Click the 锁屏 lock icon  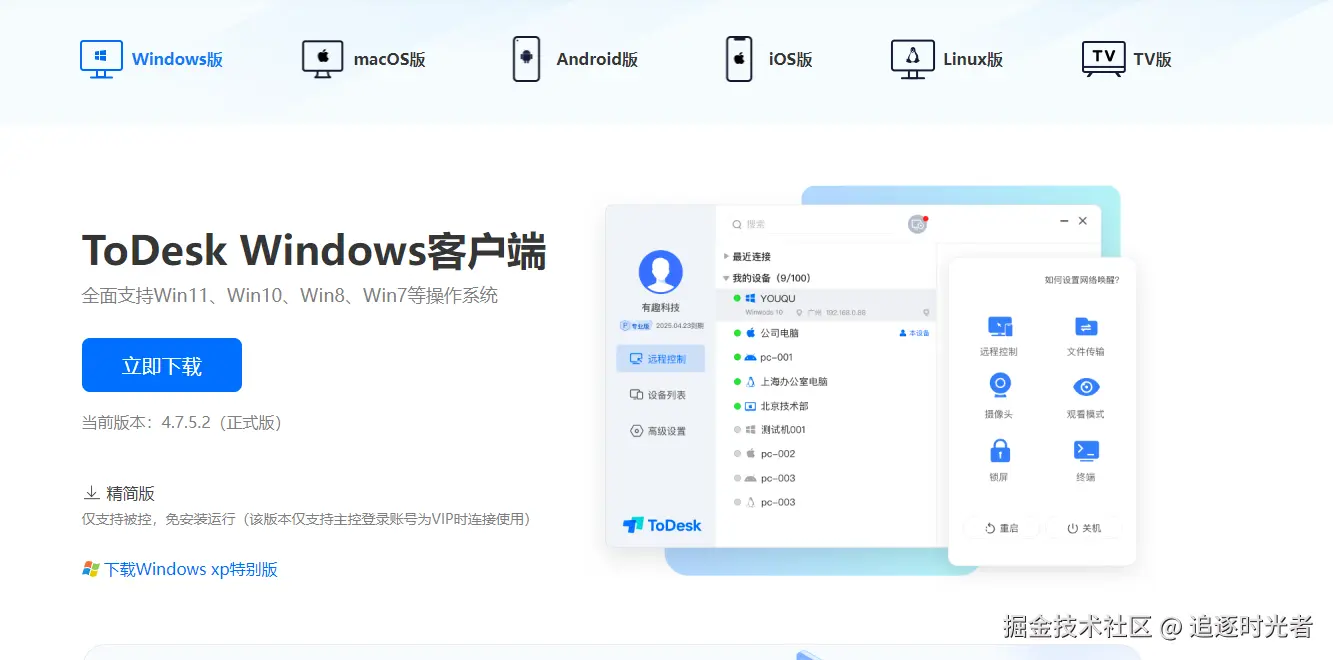999,450
